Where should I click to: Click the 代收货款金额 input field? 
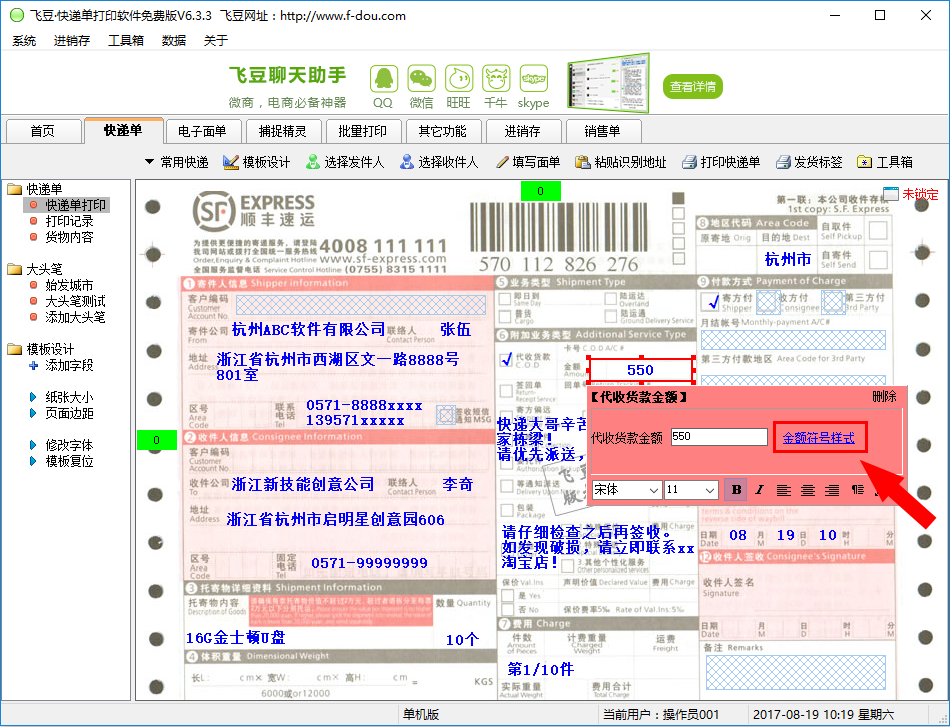(x=719, y=437)
